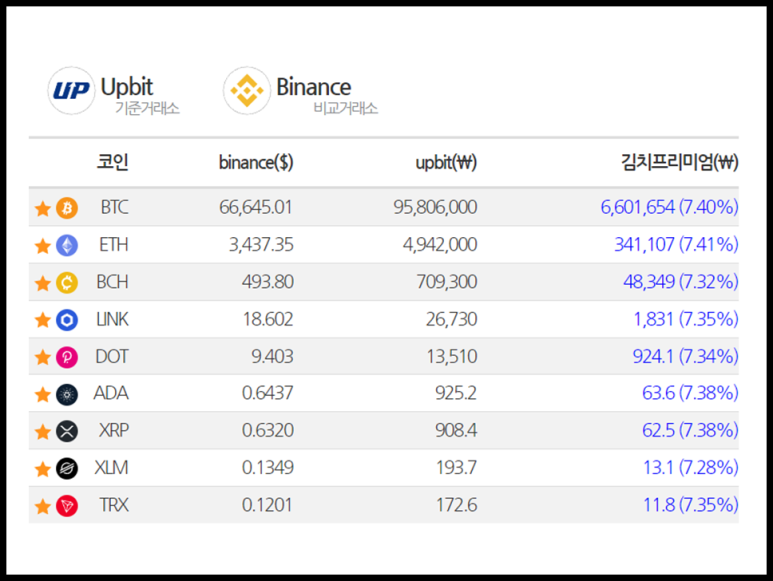This screenshot has height=581, width=773.
Task: Click the Upbit logo icon
Action: [x=71, y=91]
